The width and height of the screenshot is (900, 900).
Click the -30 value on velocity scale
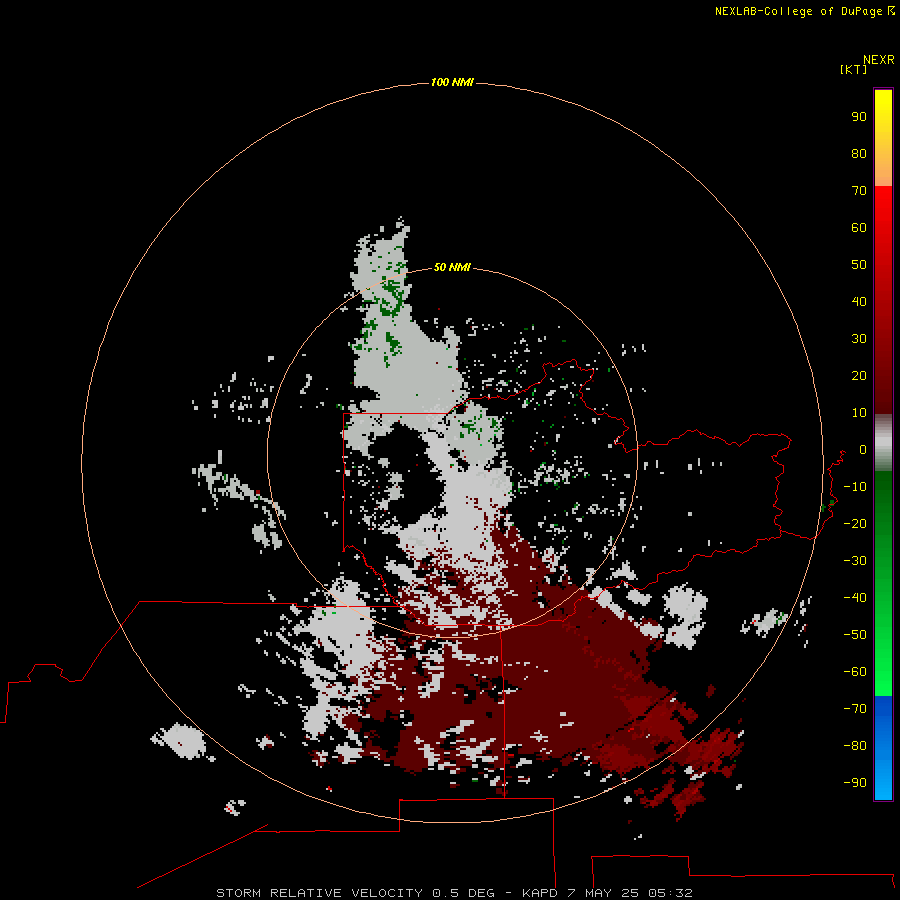(855, 561)
